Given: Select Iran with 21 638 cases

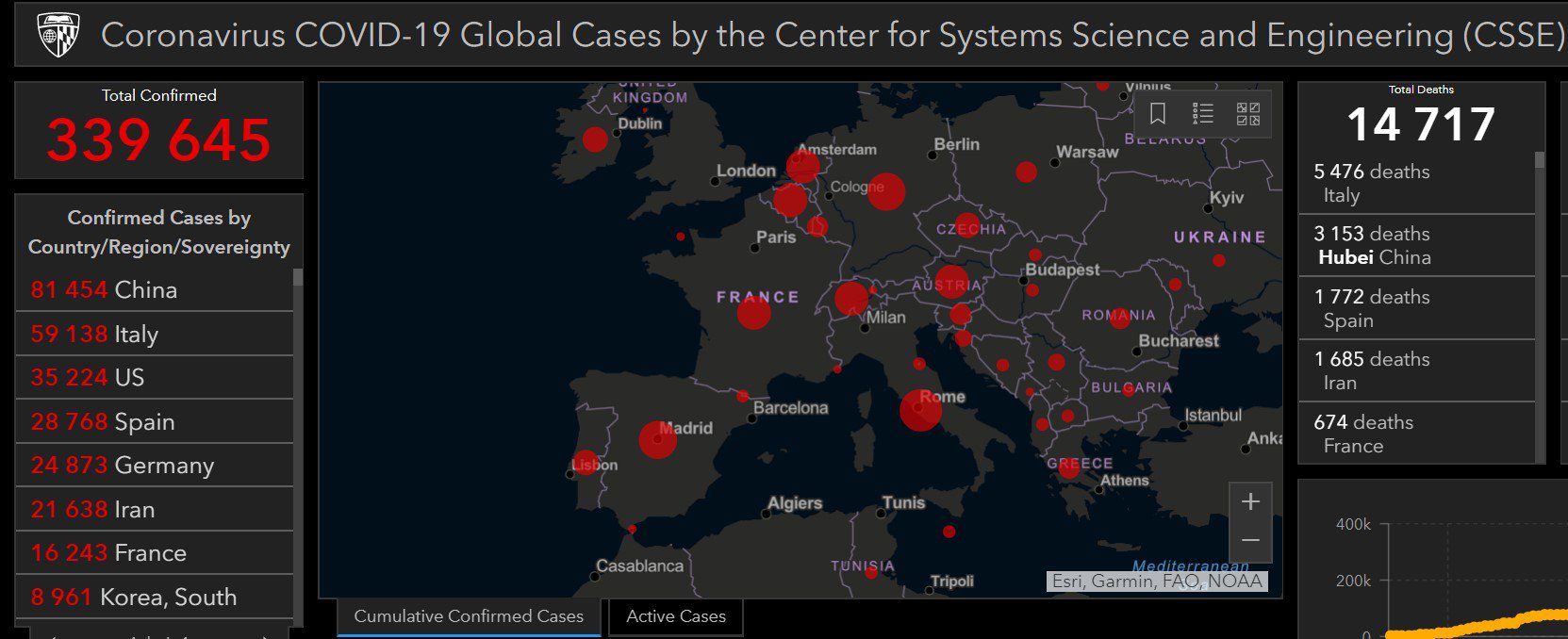Looking at the screenshot, I should (x=155, y=509).
